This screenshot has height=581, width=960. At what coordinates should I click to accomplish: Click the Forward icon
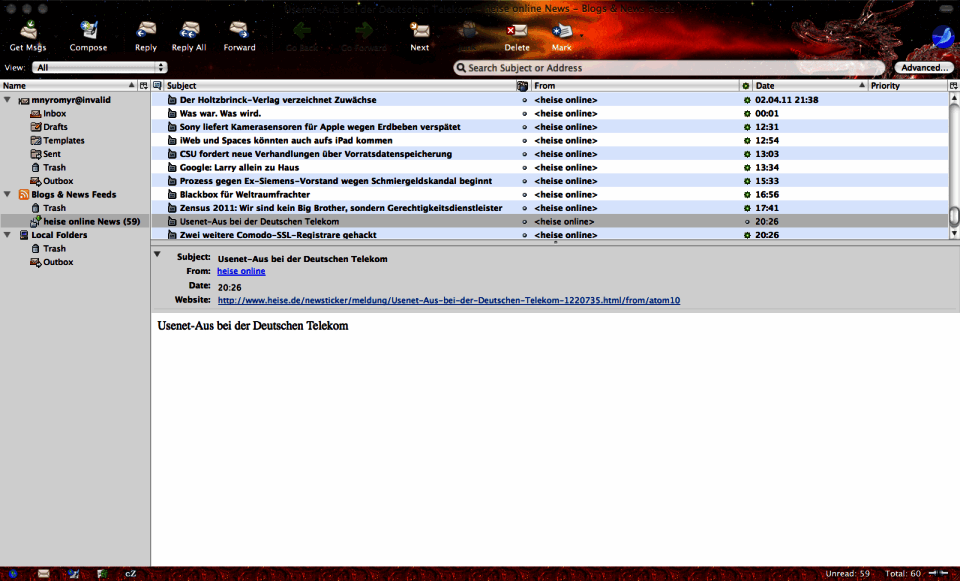(240, 30)
